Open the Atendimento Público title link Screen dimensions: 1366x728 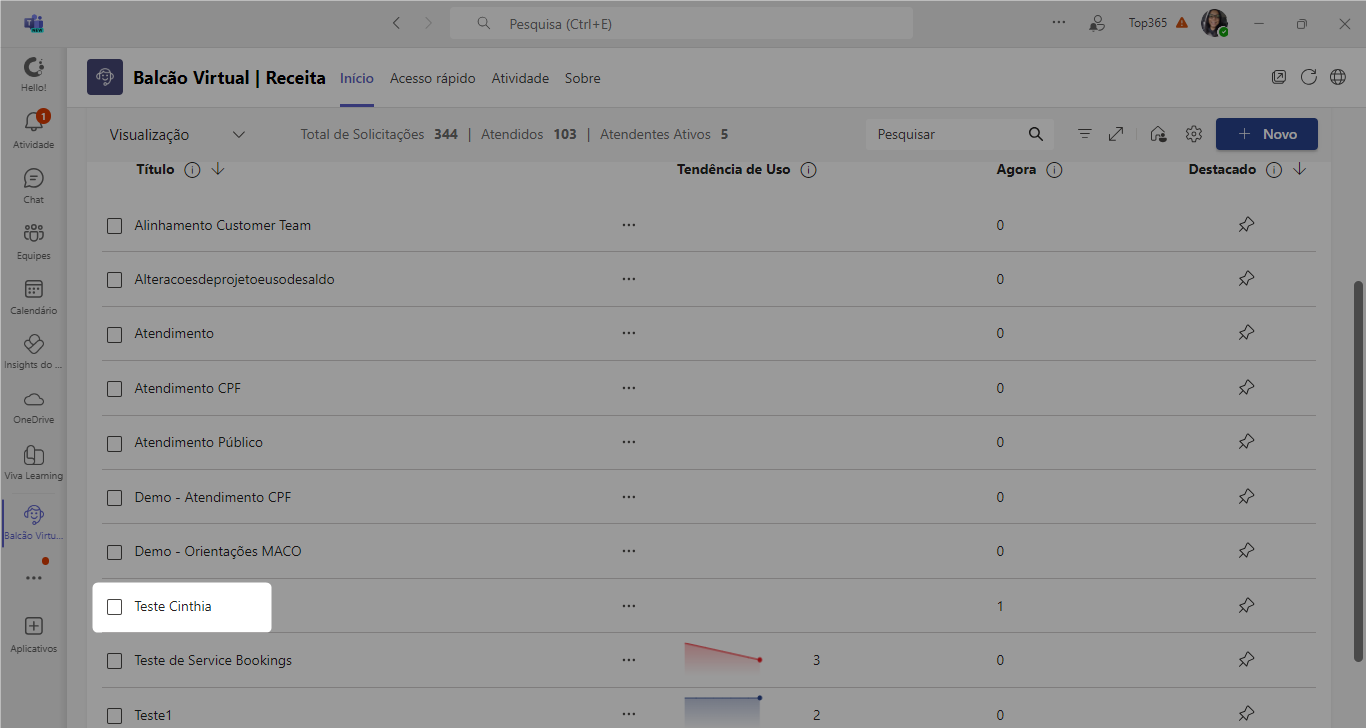point(199,442)
